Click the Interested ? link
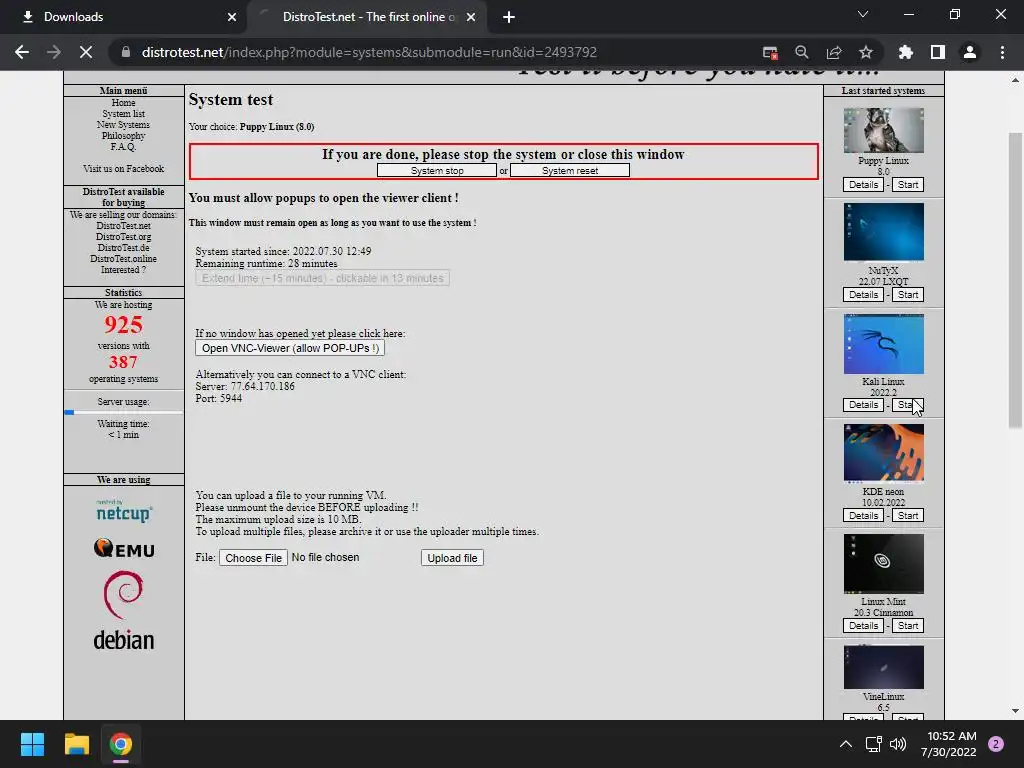Viewport: 1024px width, 768px height. (123, 270)
